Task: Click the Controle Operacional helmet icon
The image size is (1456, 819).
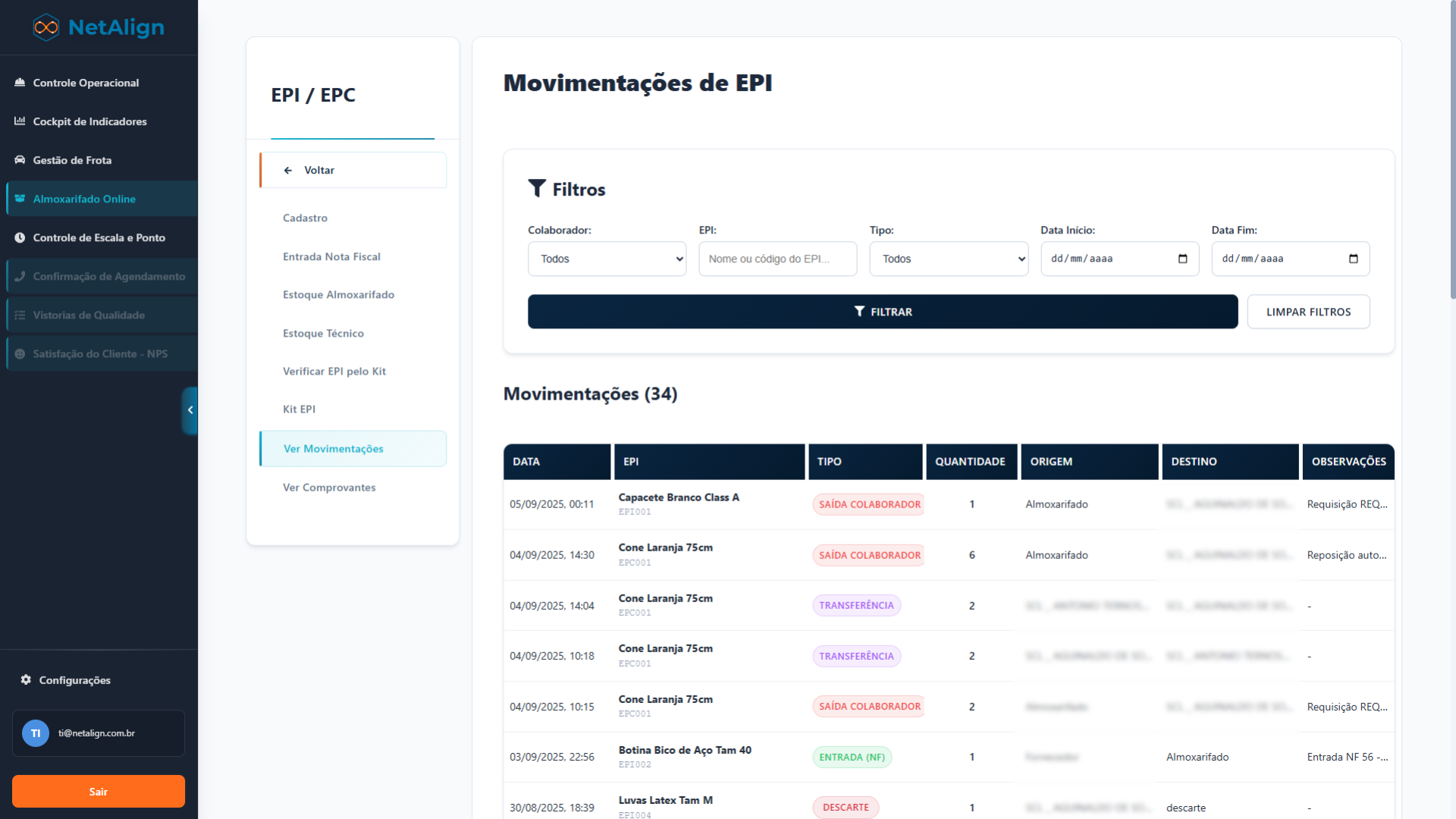Action: tap(20, 83)
